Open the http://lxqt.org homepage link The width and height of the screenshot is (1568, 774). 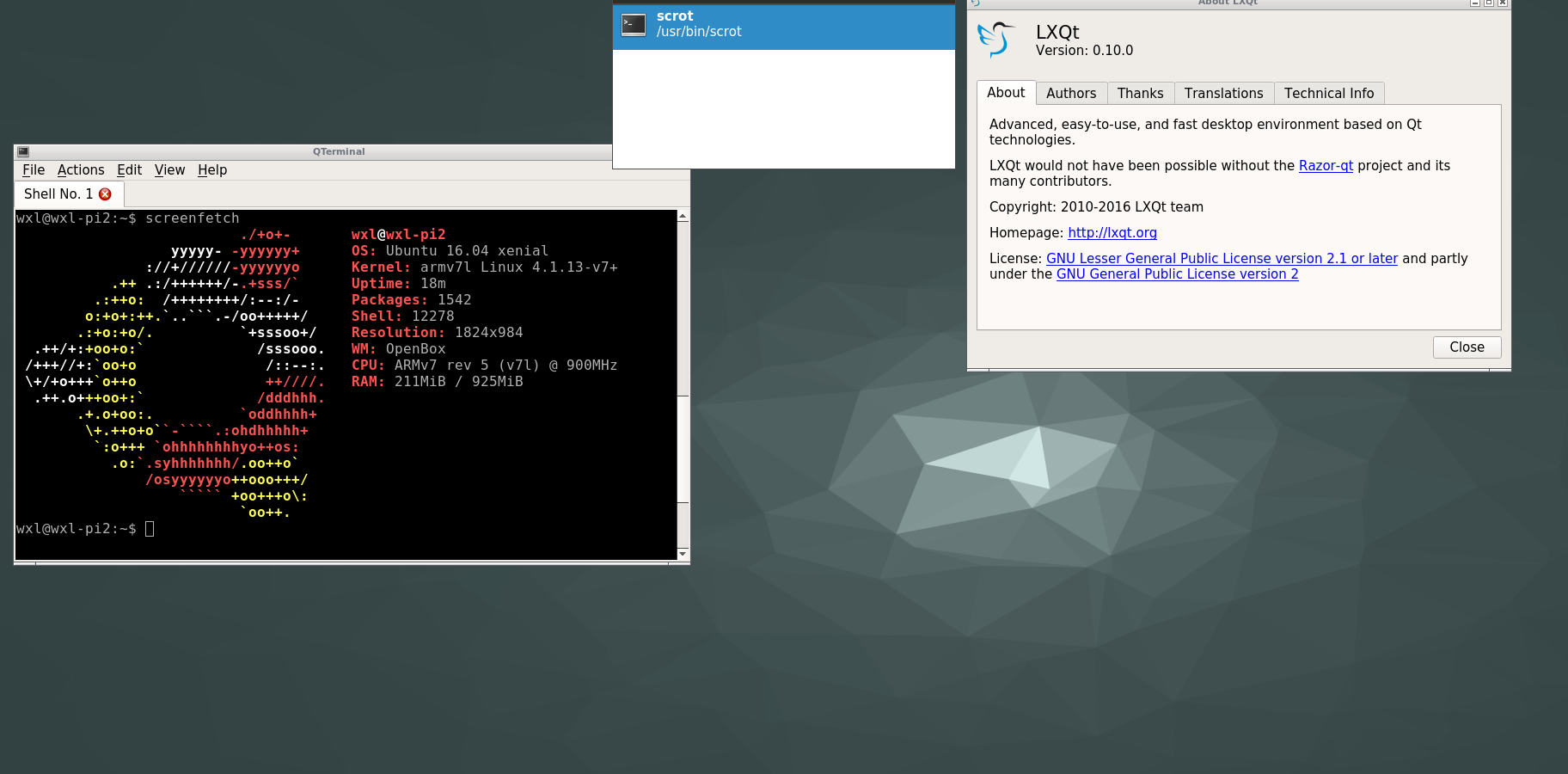pos(1112,233)
